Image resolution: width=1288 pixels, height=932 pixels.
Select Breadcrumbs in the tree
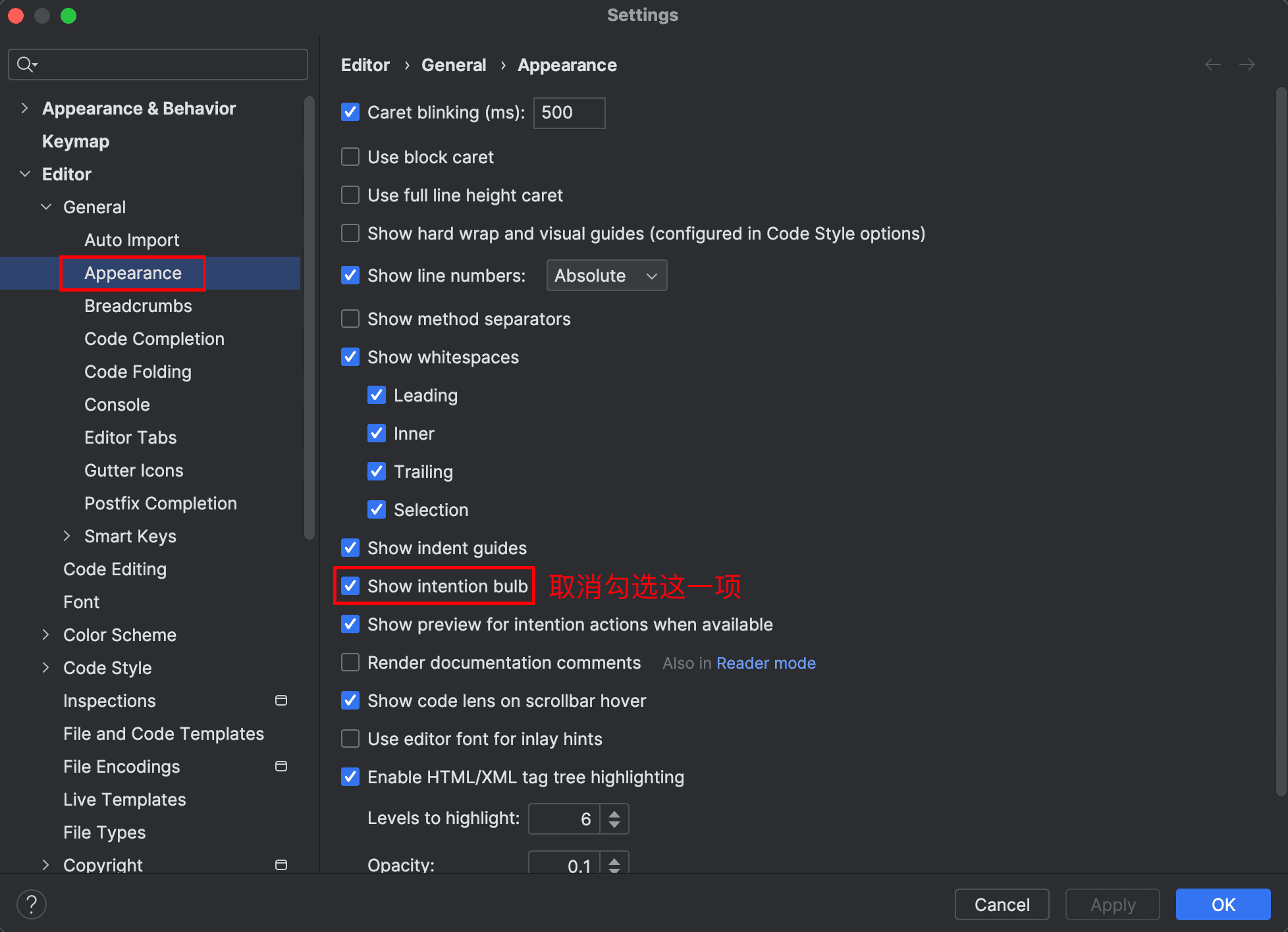[x=138, y=305]
